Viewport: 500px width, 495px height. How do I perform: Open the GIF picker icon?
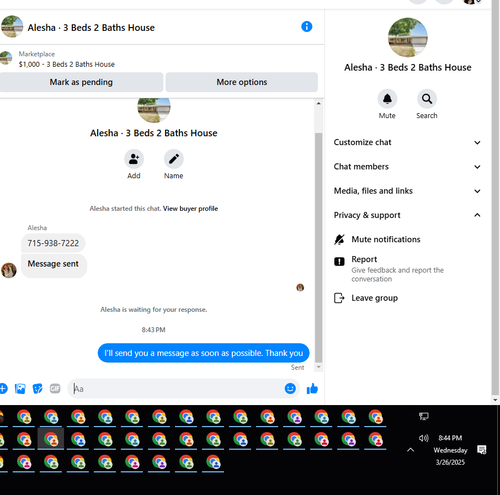coord(55,388)
